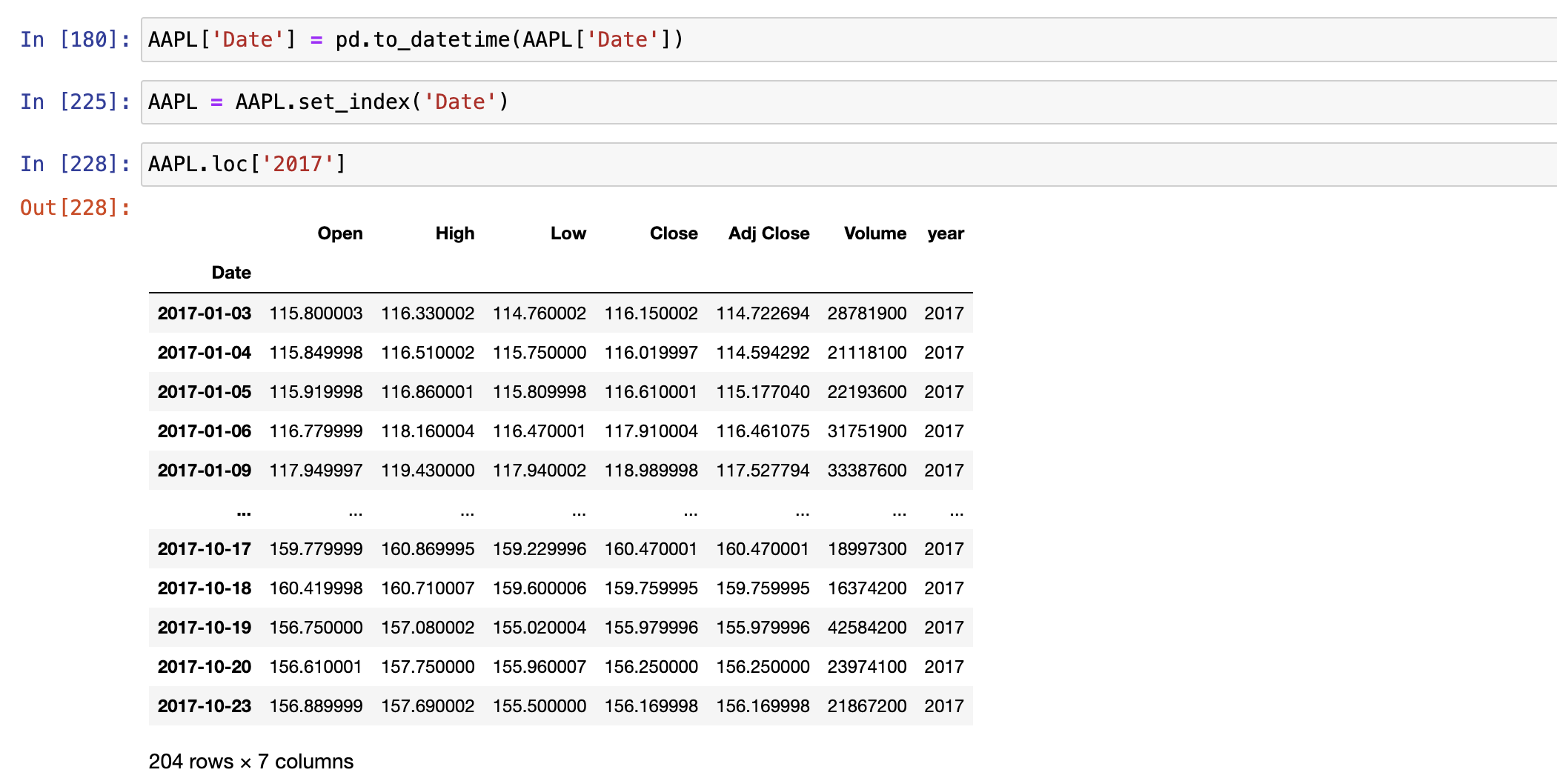
Task: Click the In [228] prompt label
Action: pos(75,165)
